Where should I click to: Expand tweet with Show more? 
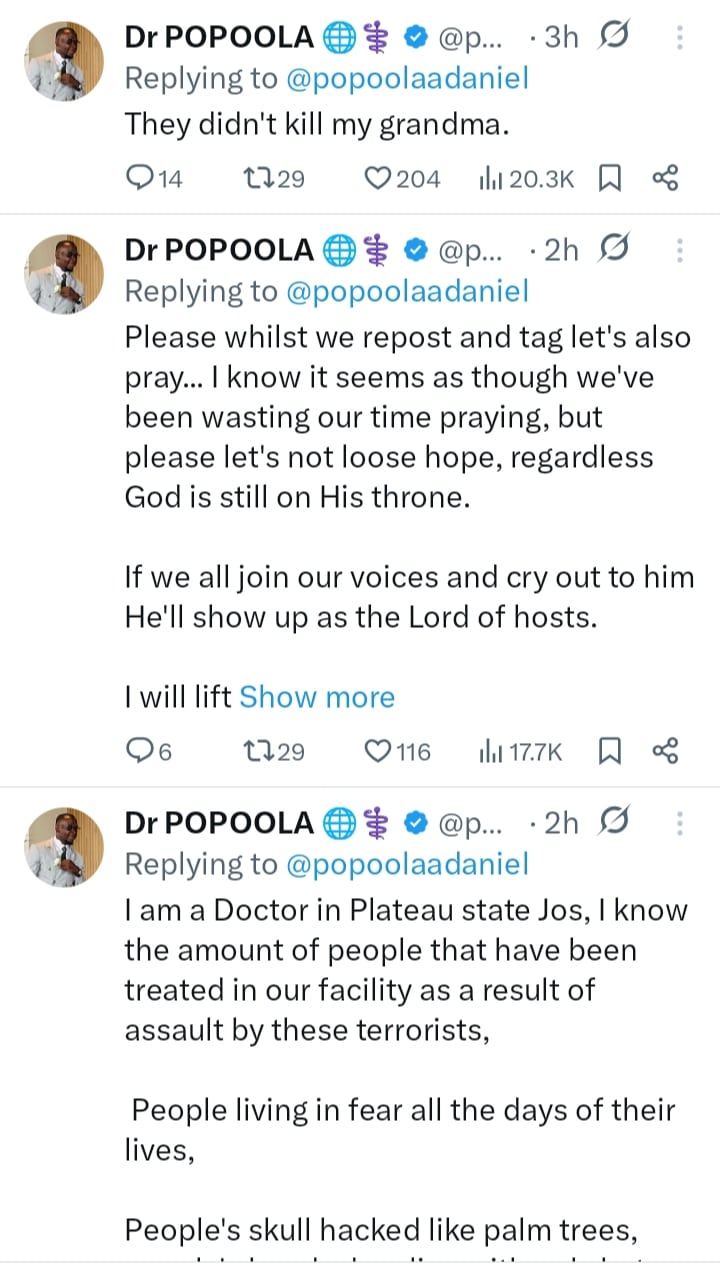[316, 697]
